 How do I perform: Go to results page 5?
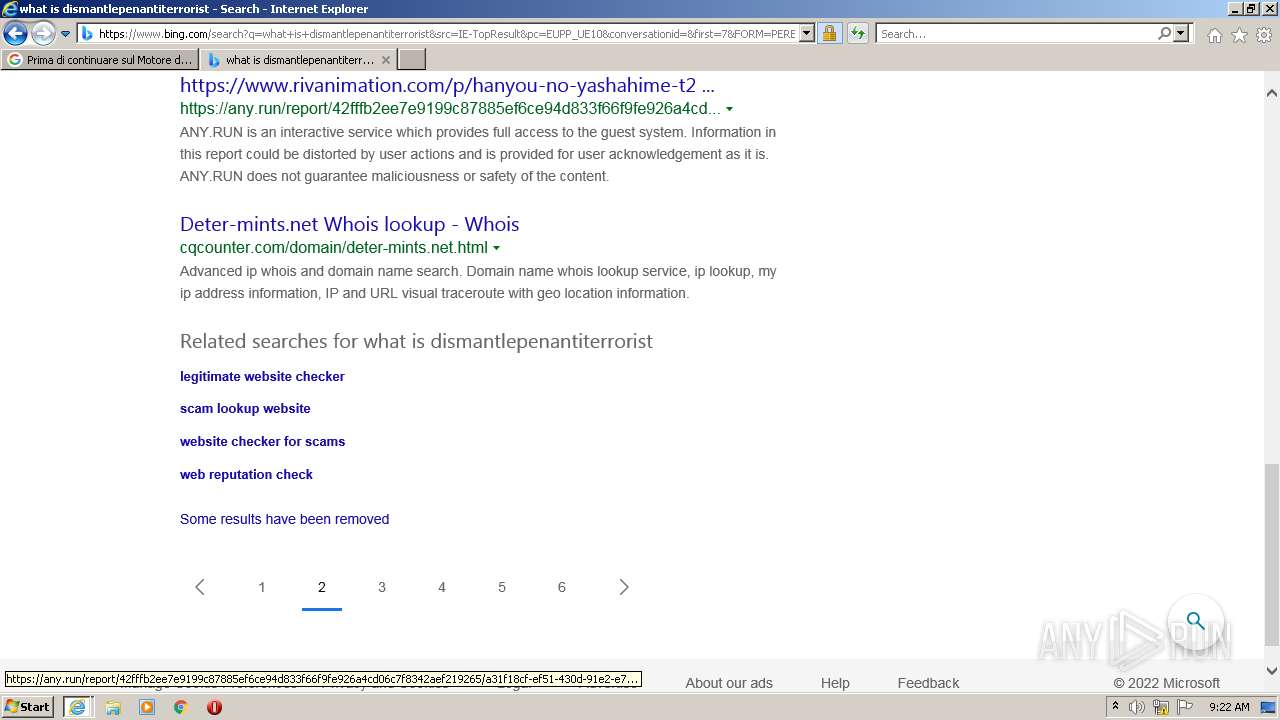(502, 587)
